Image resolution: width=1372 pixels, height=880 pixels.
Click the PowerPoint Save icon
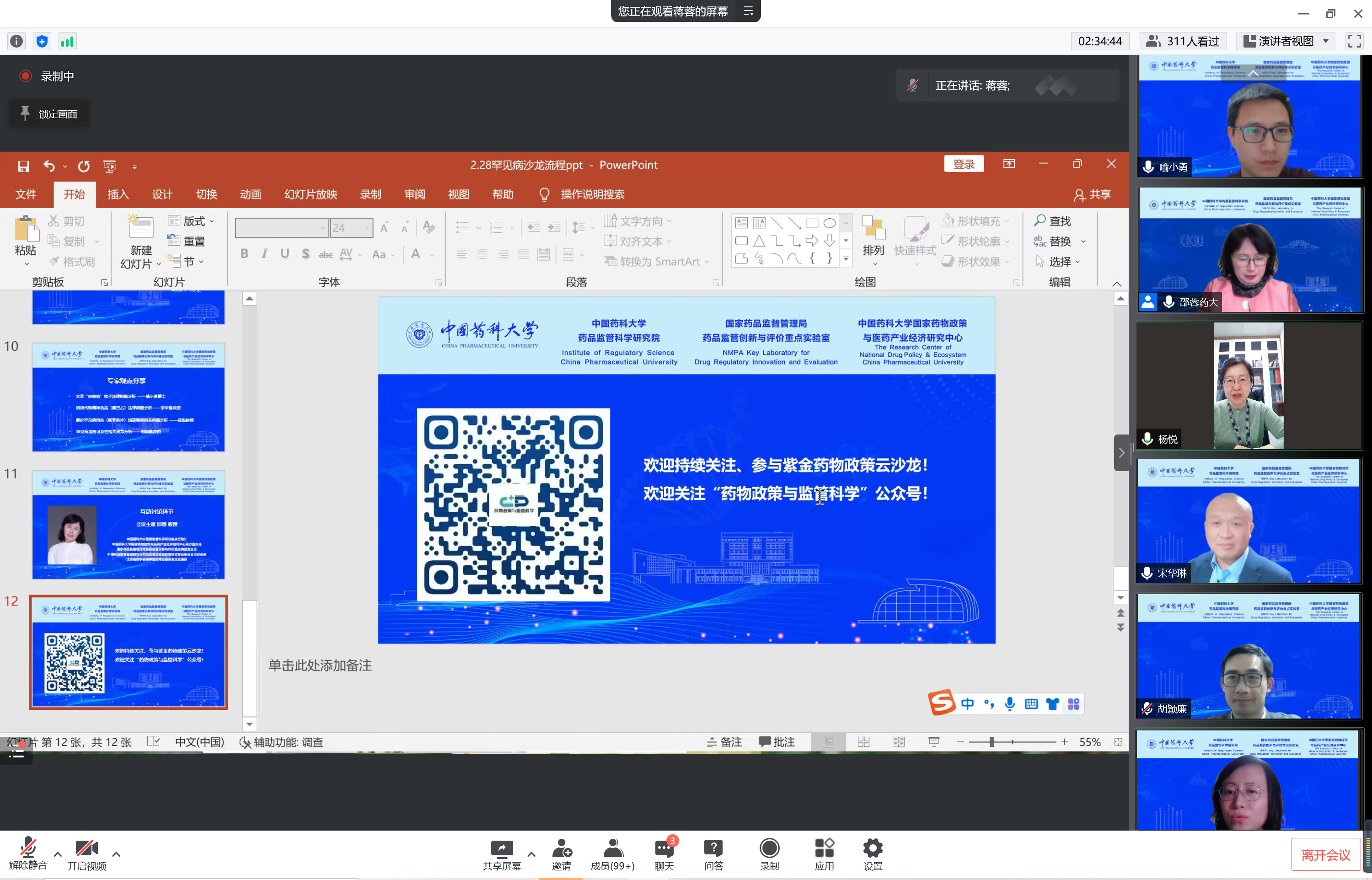pos(23,166)
